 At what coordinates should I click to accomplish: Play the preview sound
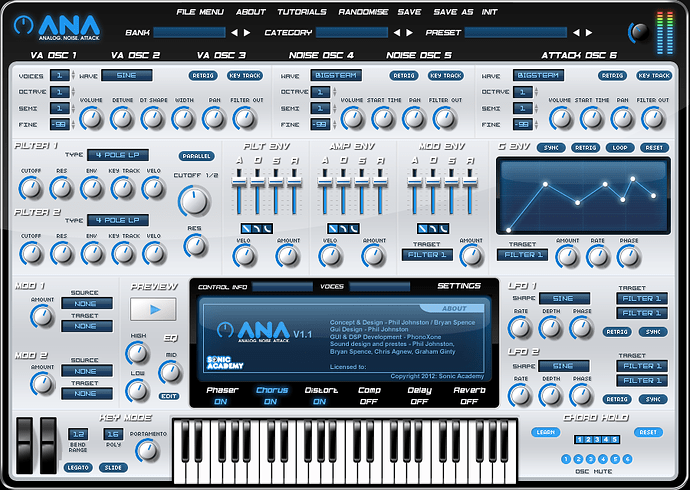pos(153,309)
